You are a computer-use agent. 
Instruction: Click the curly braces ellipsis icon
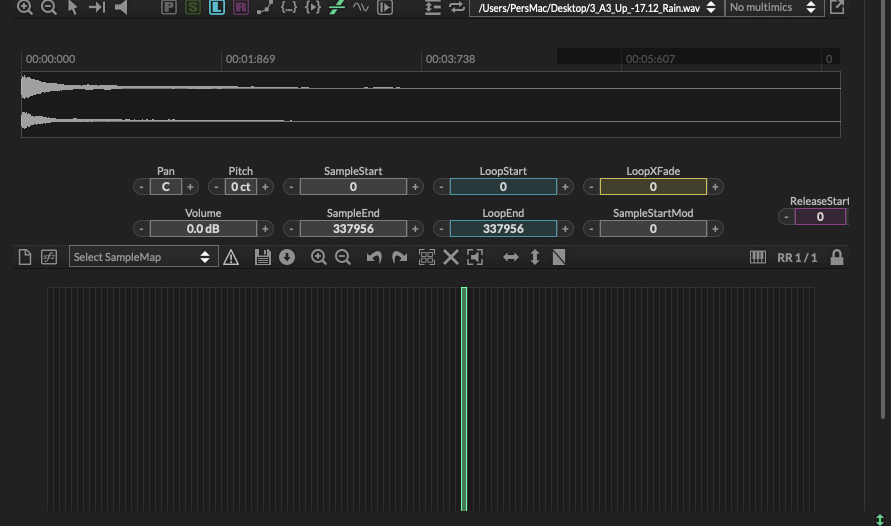tap(289, 7)
